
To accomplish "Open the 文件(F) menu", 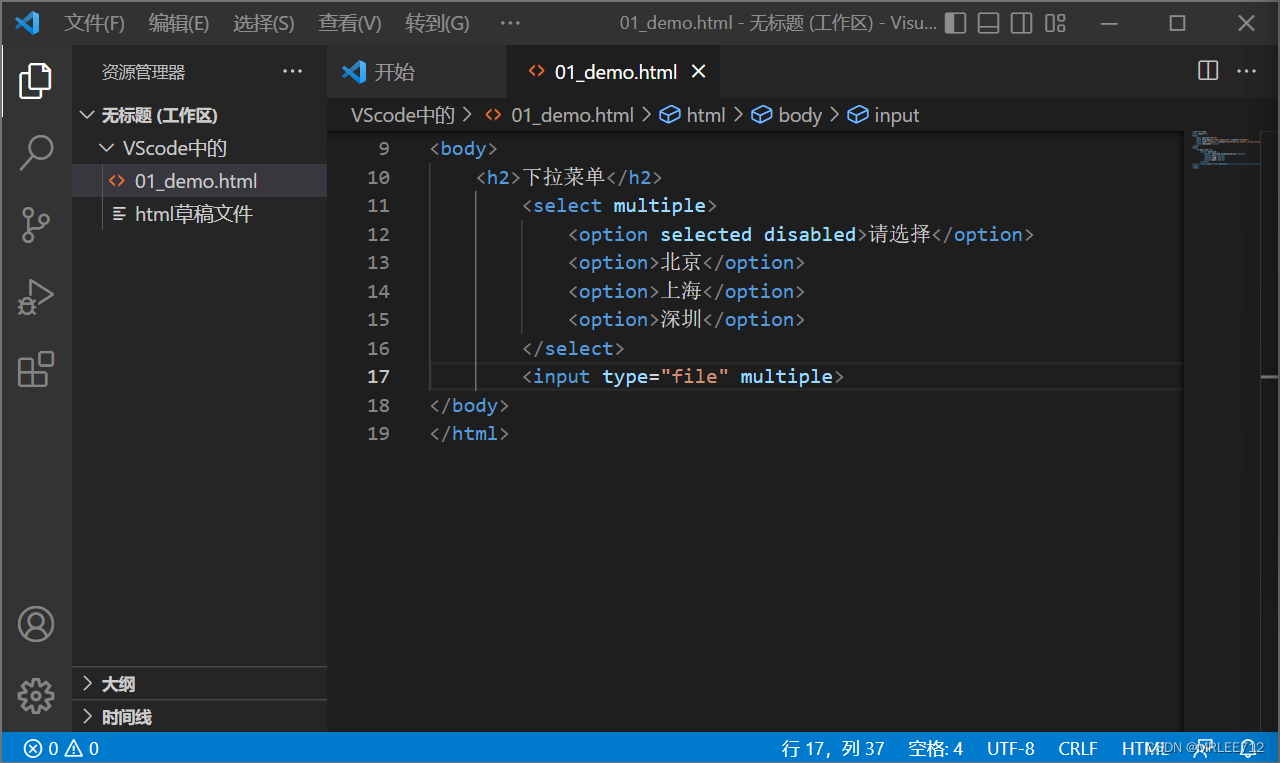I will coord(95,23).
